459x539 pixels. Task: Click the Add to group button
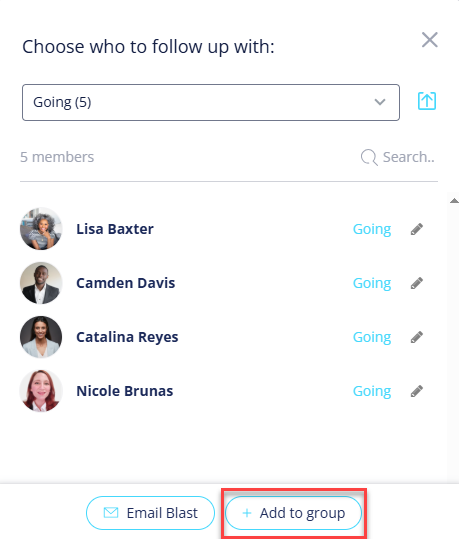[294, 513]
